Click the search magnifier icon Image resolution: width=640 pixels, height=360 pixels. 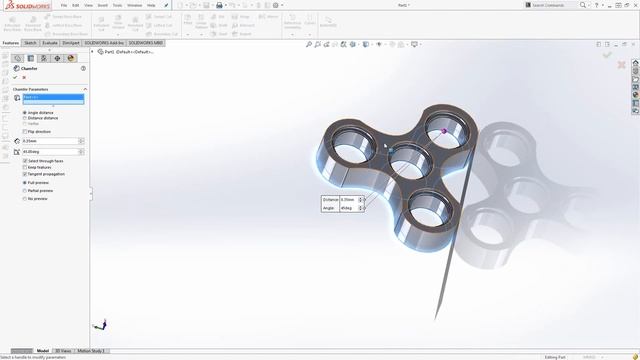coord(583,5)
